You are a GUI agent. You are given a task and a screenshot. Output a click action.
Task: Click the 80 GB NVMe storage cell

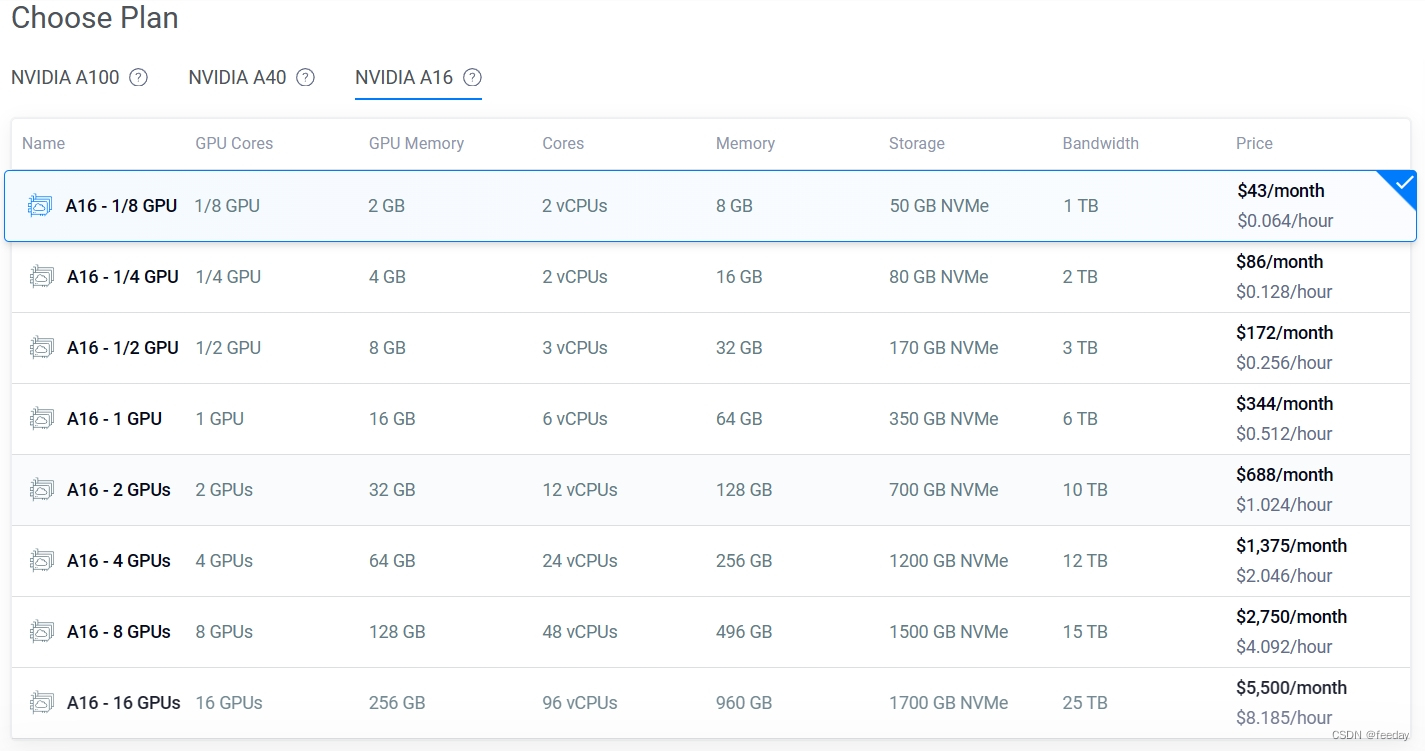[939, 277]
